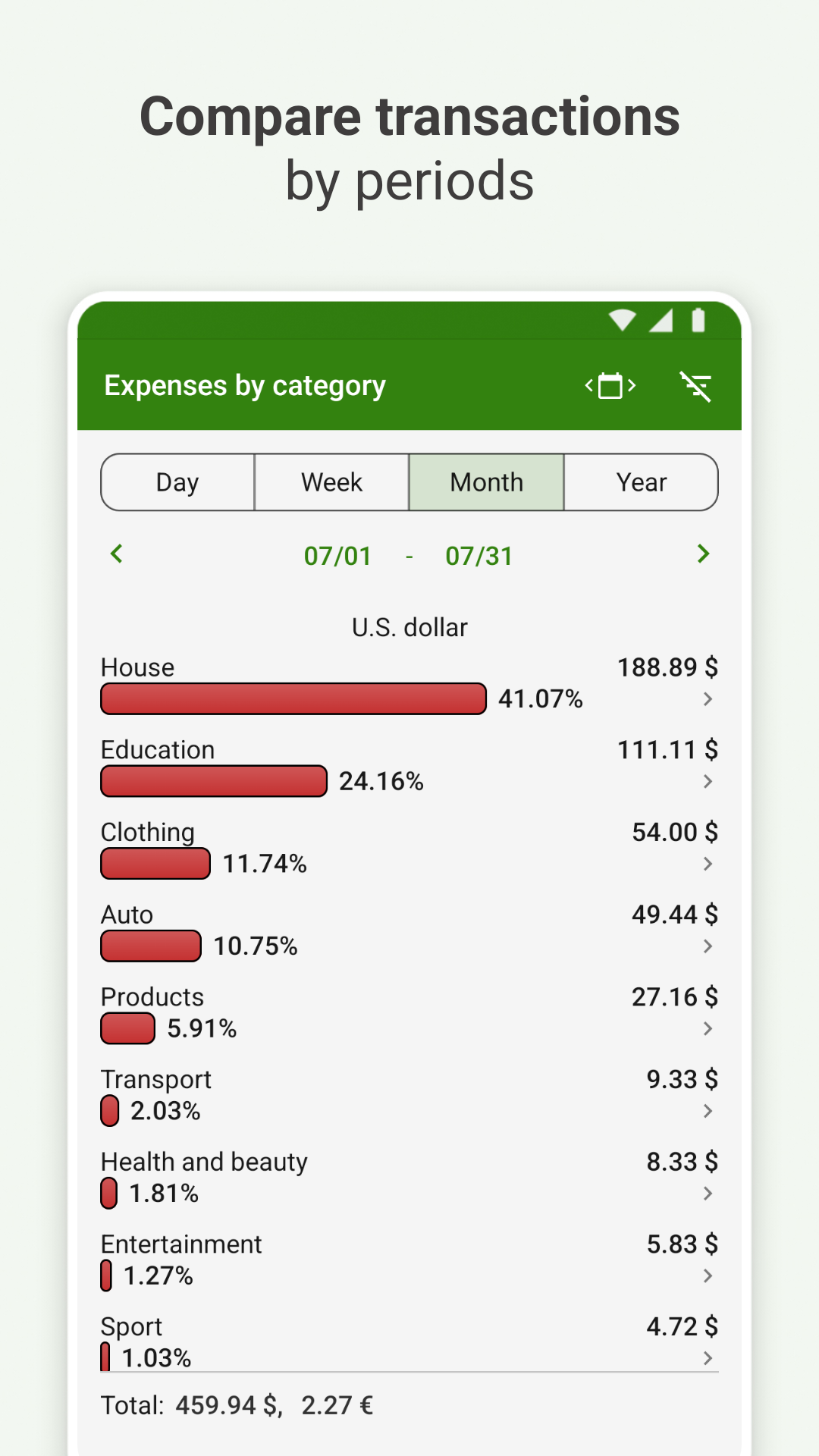Viewport: 819px width, 1456px height.
Task: Switch period to Week
Action: pyautogui.click(x=332, y=482)
